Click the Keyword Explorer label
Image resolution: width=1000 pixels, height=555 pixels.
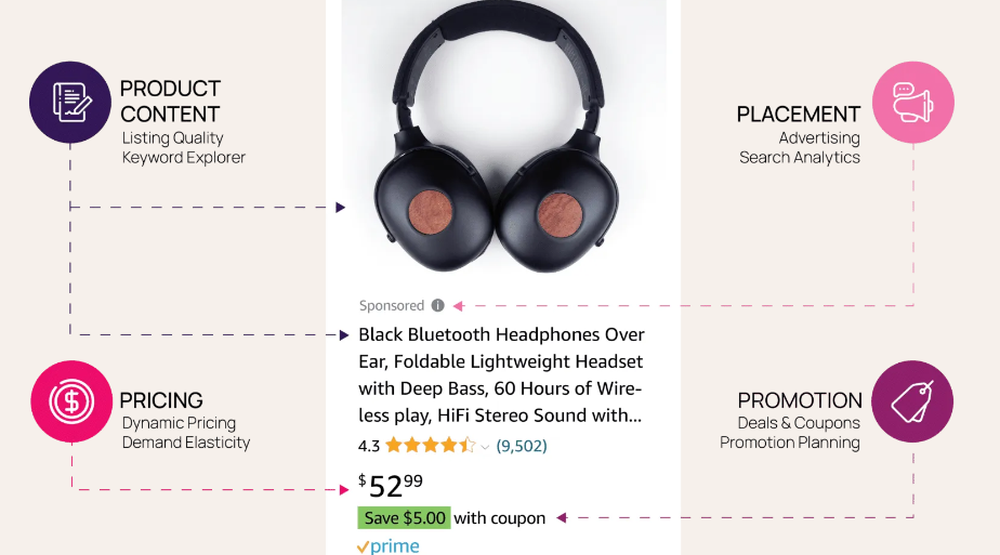(184, 158)
